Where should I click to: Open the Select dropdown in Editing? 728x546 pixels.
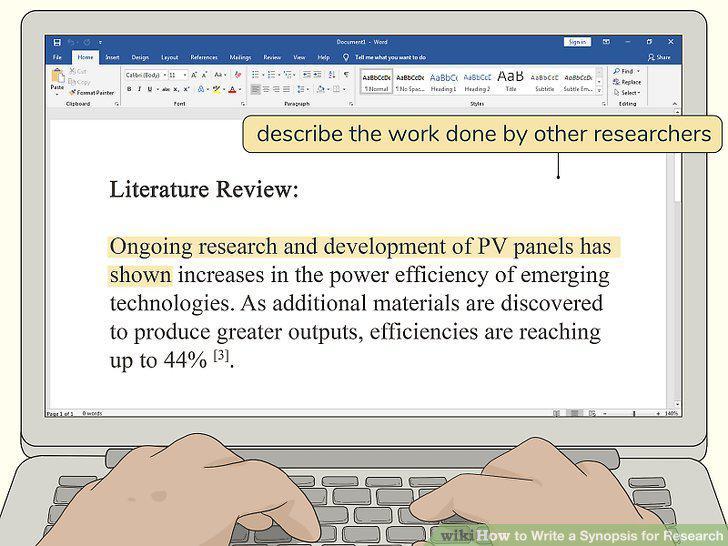coord(627,92)
